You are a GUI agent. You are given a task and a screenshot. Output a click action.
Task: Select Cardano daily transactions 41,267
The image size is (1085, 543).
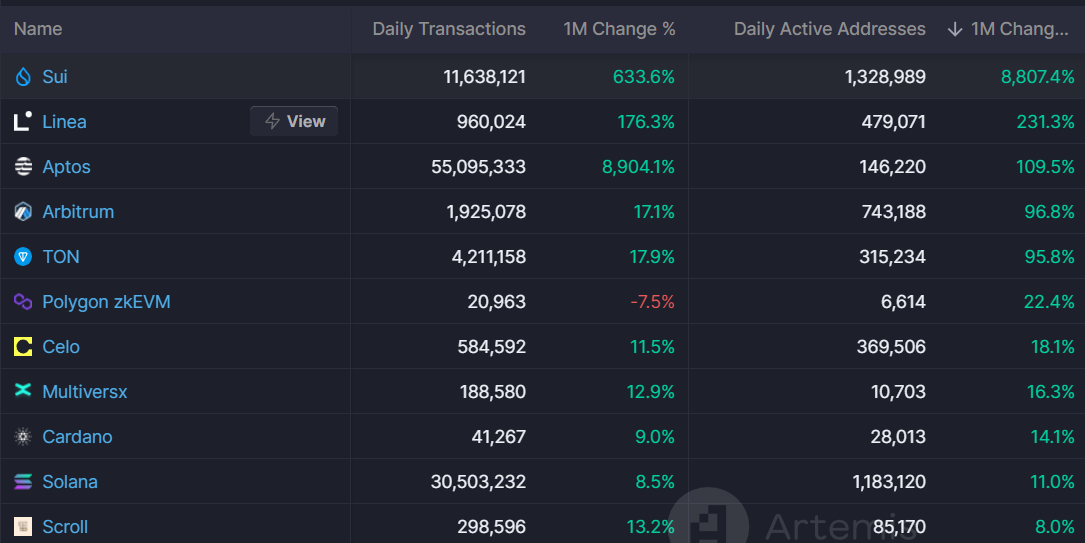tap(499, 436)
